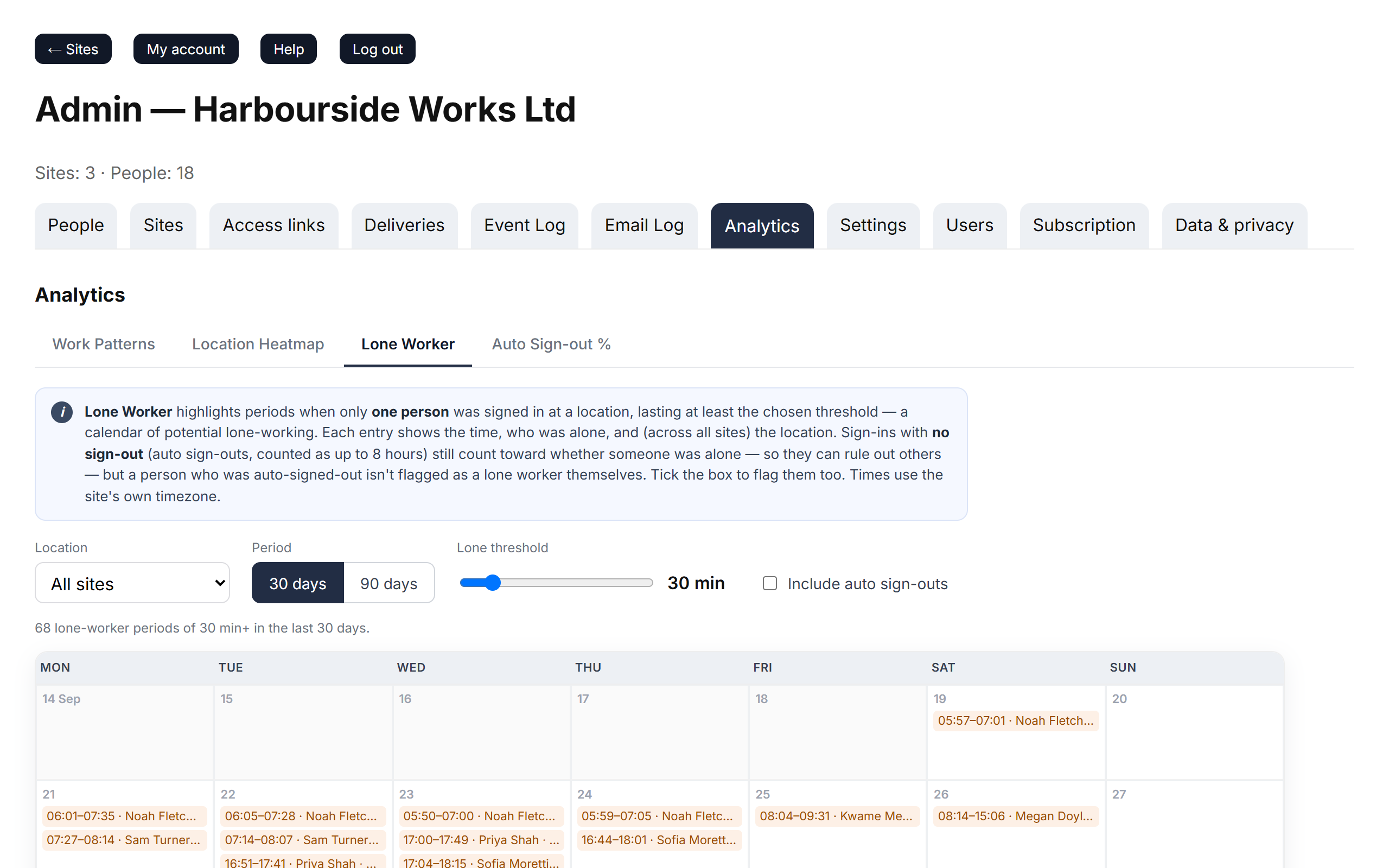
Task: Go back to Sites with arrow button
Action: [x=73, y=49]
